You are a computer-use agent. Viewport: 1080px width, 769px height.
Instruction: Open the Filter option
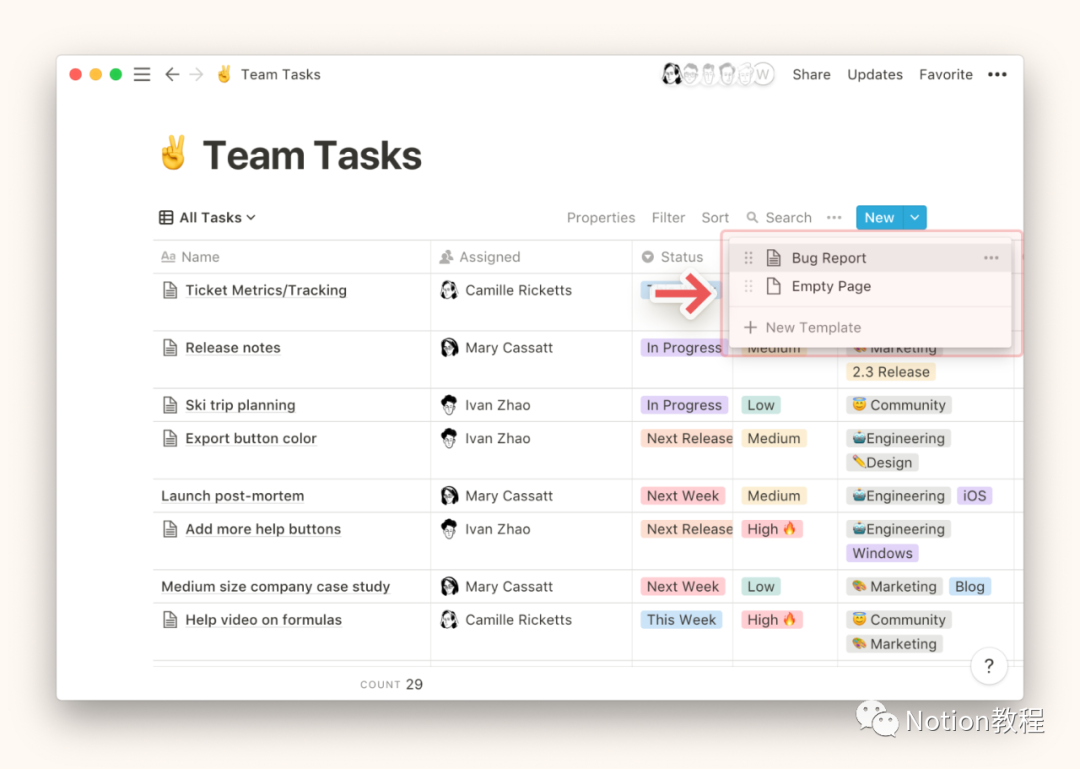[668, 218]
